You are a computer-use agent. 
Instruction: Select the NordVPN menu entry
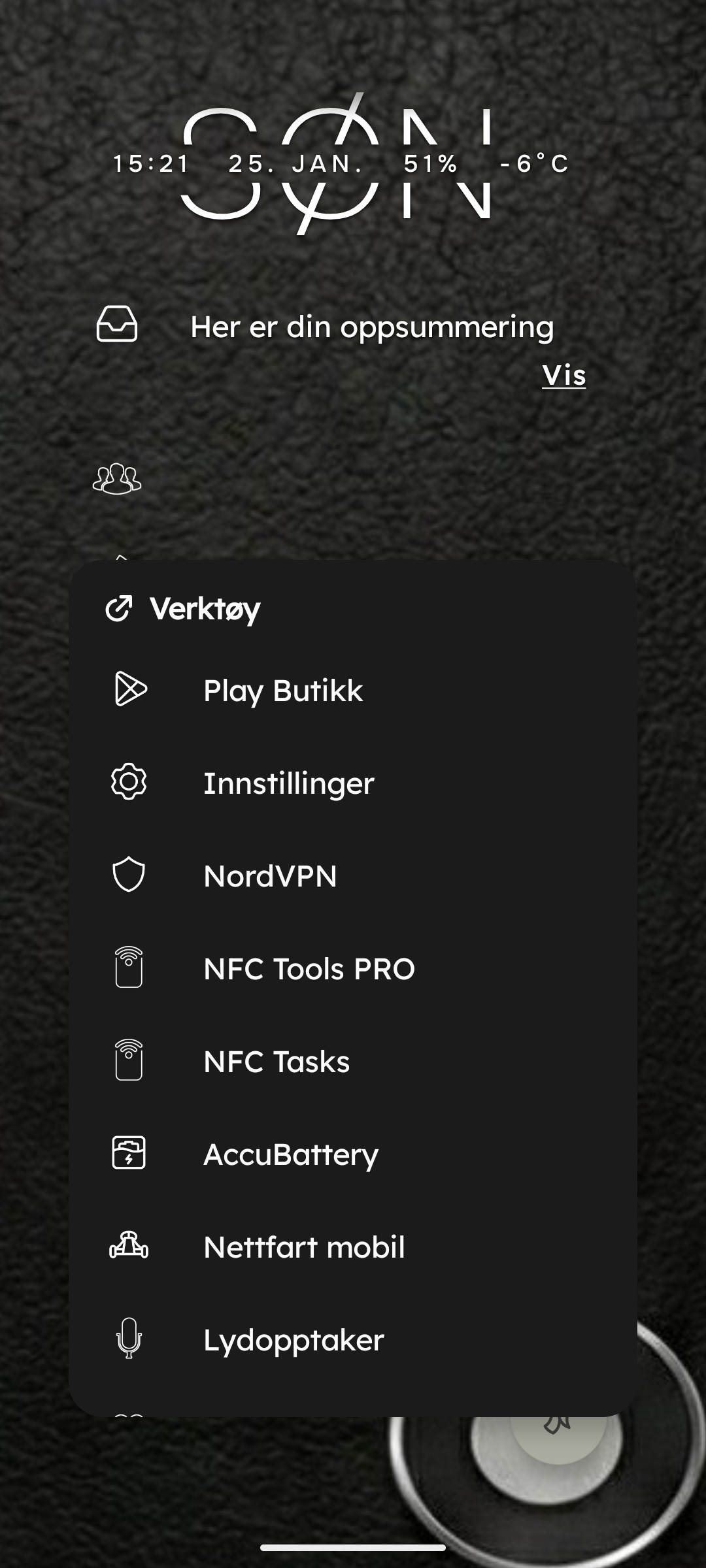353,876
